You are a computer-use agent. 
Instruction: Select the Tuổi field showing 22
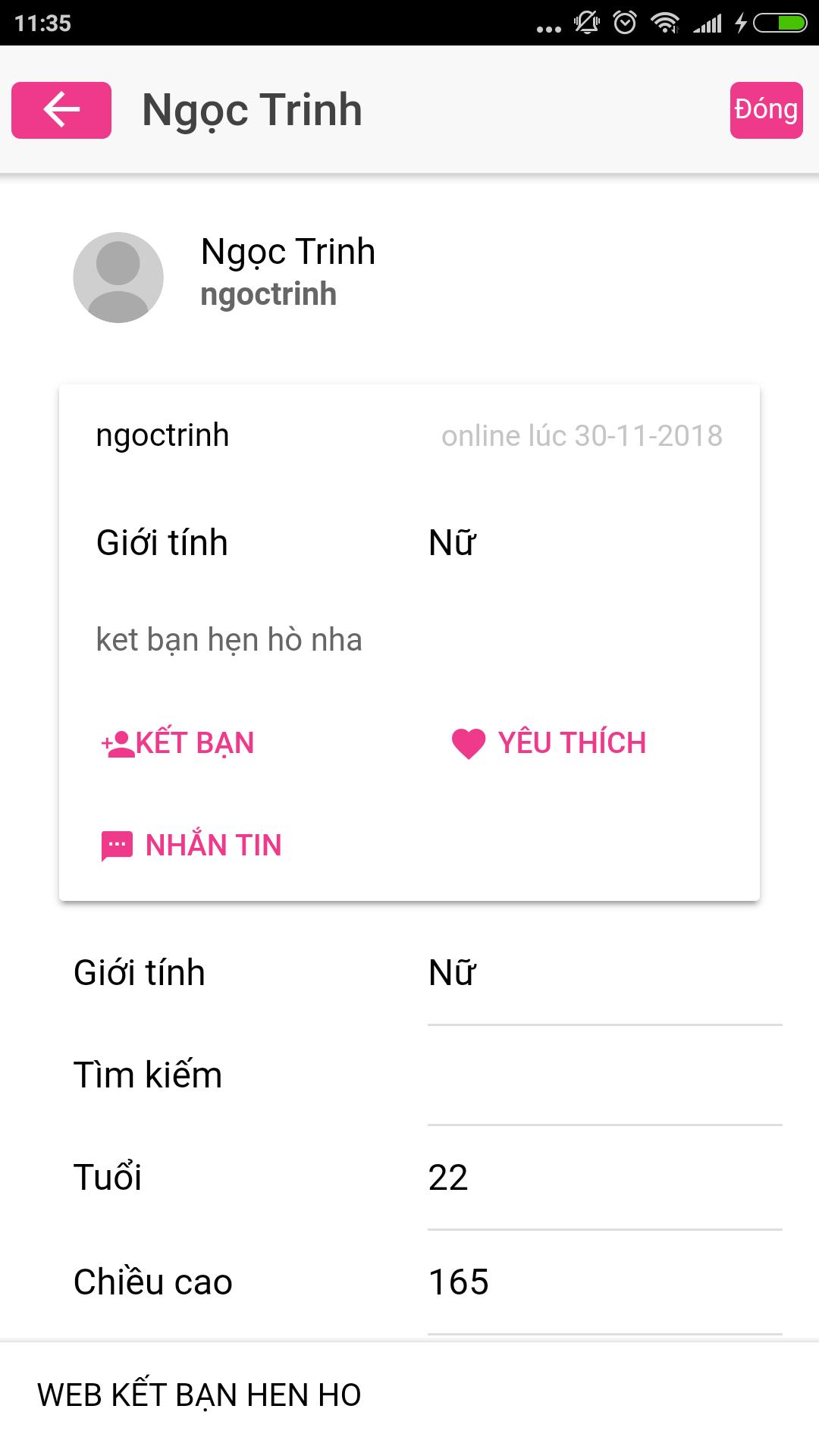tap(604, 1178)
